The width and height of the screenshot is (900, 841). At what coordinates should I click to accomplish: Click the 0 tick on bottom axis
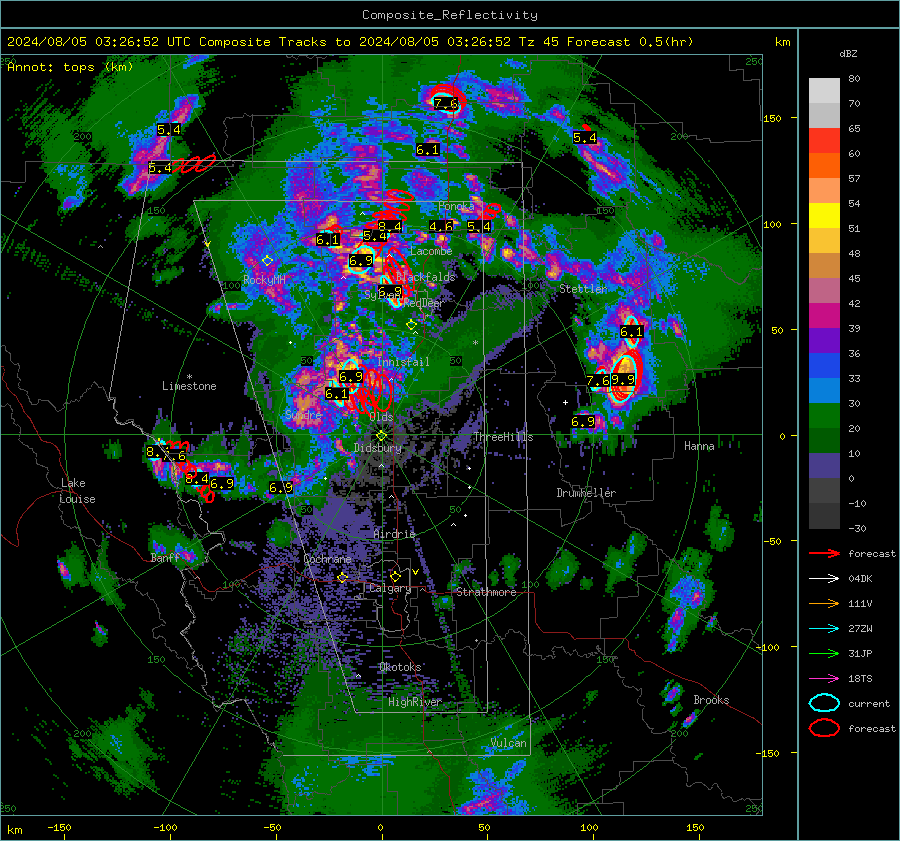(x=381, y=827)
